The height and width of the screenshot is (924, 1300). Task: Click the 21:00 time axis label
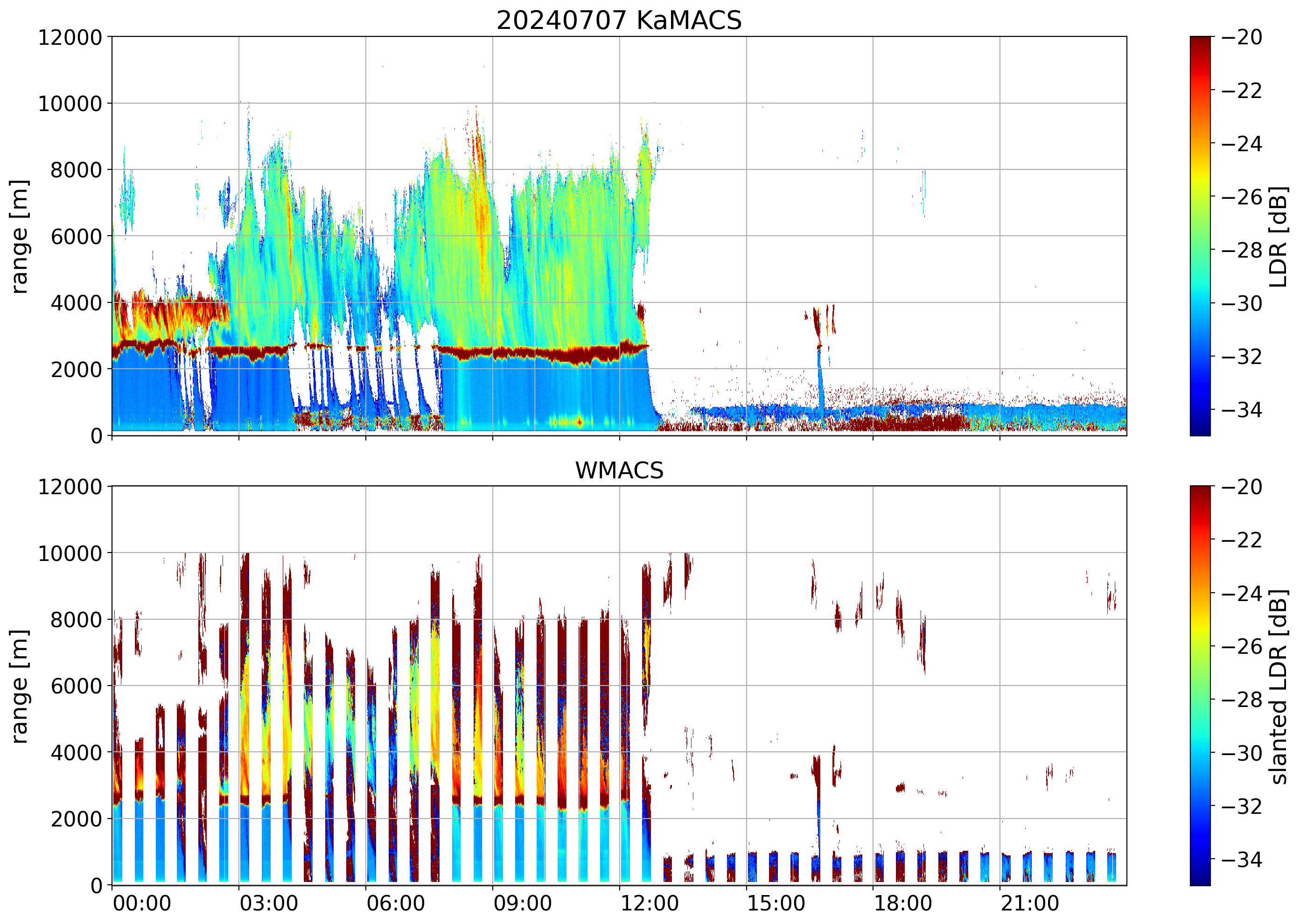pos(1030,903)
